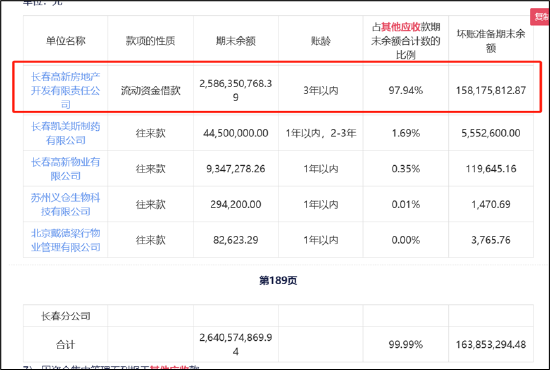Select the value 119,645.16
Image resolution: width=550 pixels, height=370 pixels.
click(491, 169)
